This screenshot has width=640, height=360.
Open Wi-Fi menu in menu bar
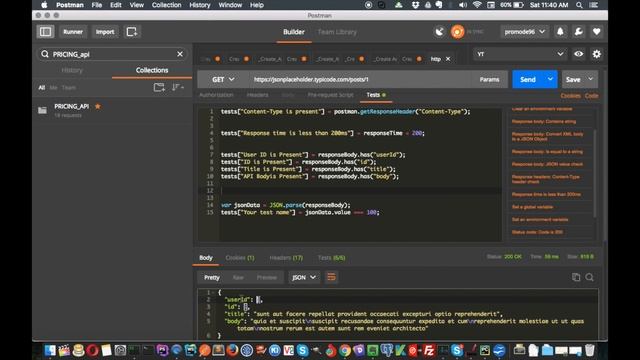point(477,5)
